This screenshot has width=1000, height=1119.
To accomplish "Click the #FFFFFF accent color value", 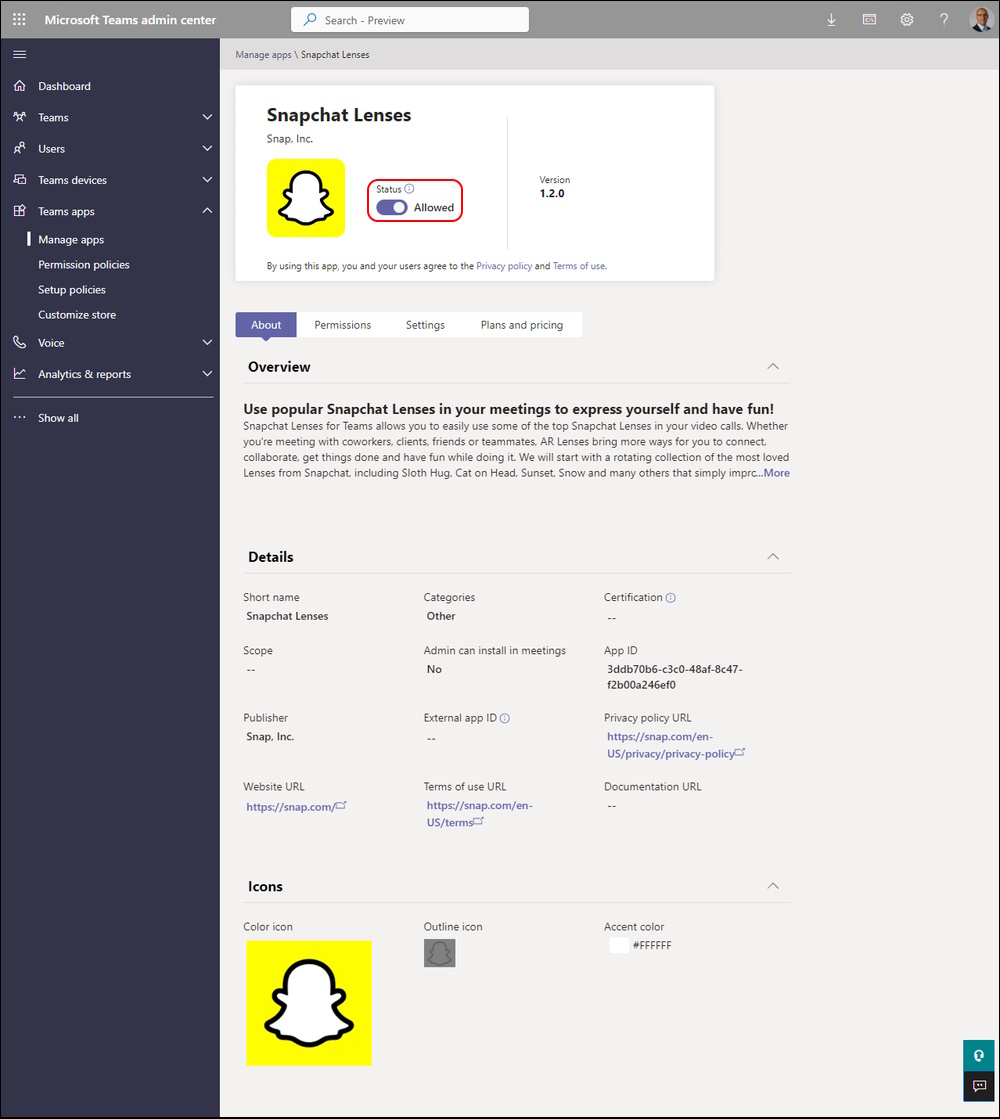I will (x=652, y=946).
